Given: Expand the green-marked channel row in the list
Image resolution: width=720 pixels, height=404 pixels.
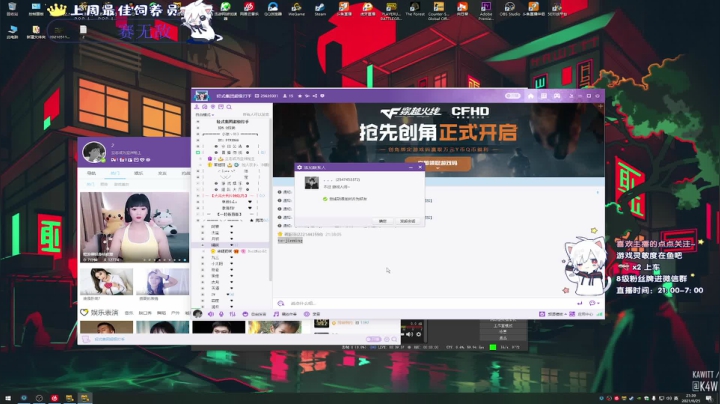Looking at the screenshot, I should tap(198, 152).
